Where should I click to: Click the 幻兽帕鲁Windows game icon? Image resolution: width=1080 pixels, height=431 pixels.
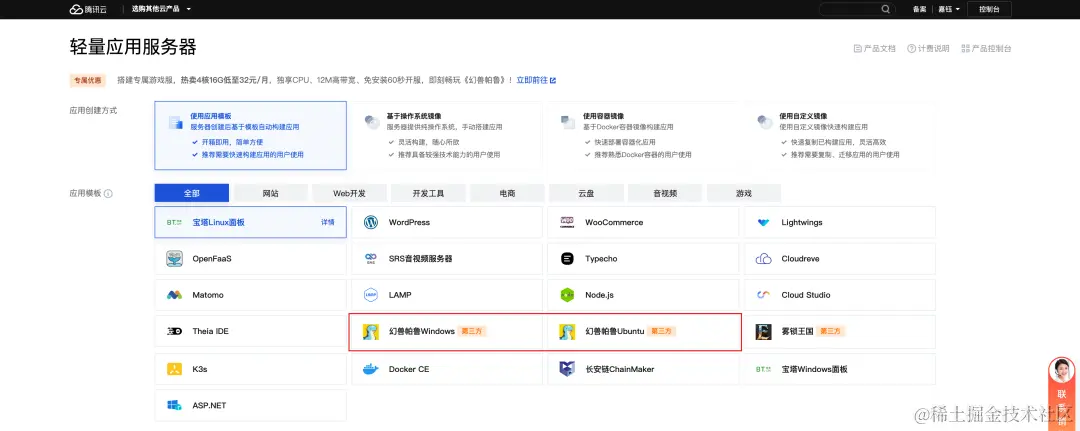tap(371, 332)
